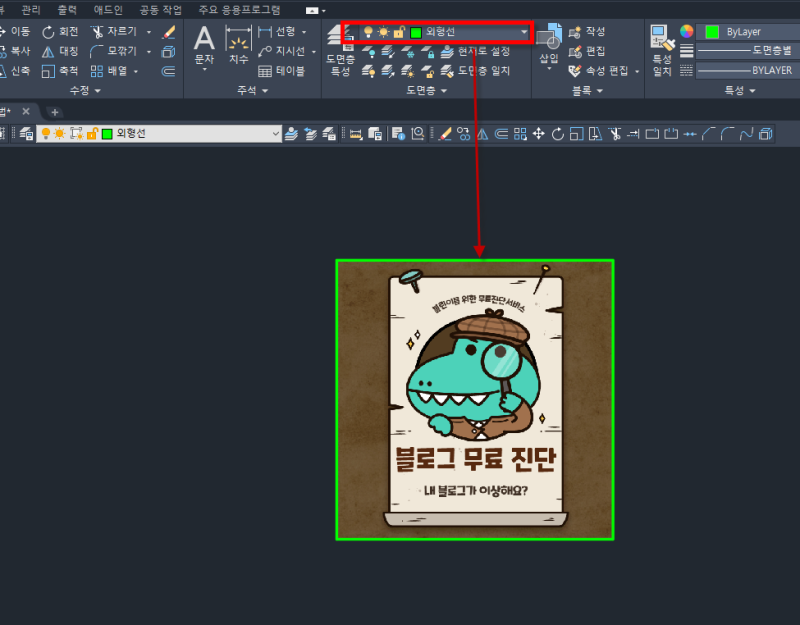Click 편집 (Edit) block button

(x=587, y=51)
